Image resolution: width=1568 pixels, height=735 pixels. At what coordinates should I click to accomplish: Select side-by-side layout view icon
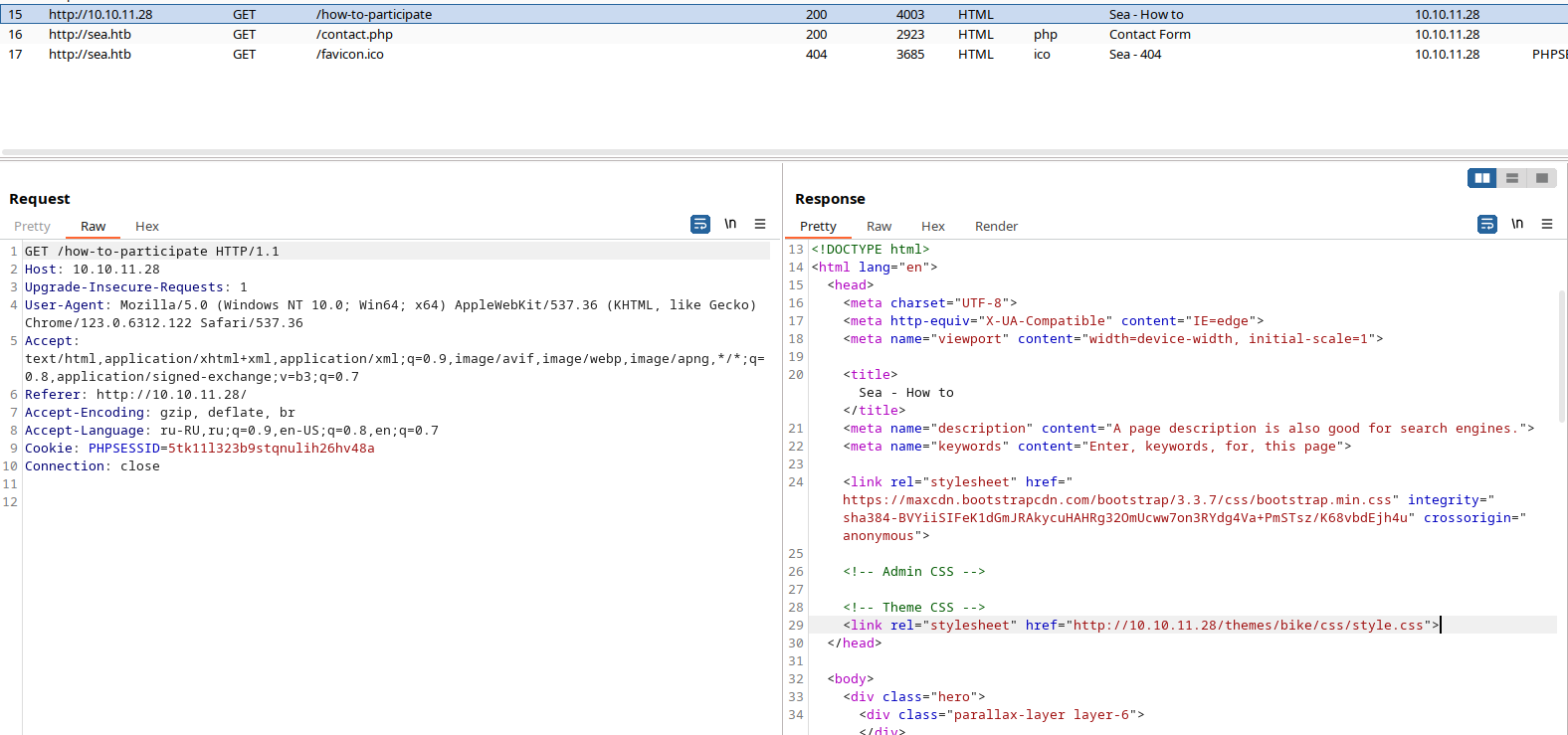1482,178
